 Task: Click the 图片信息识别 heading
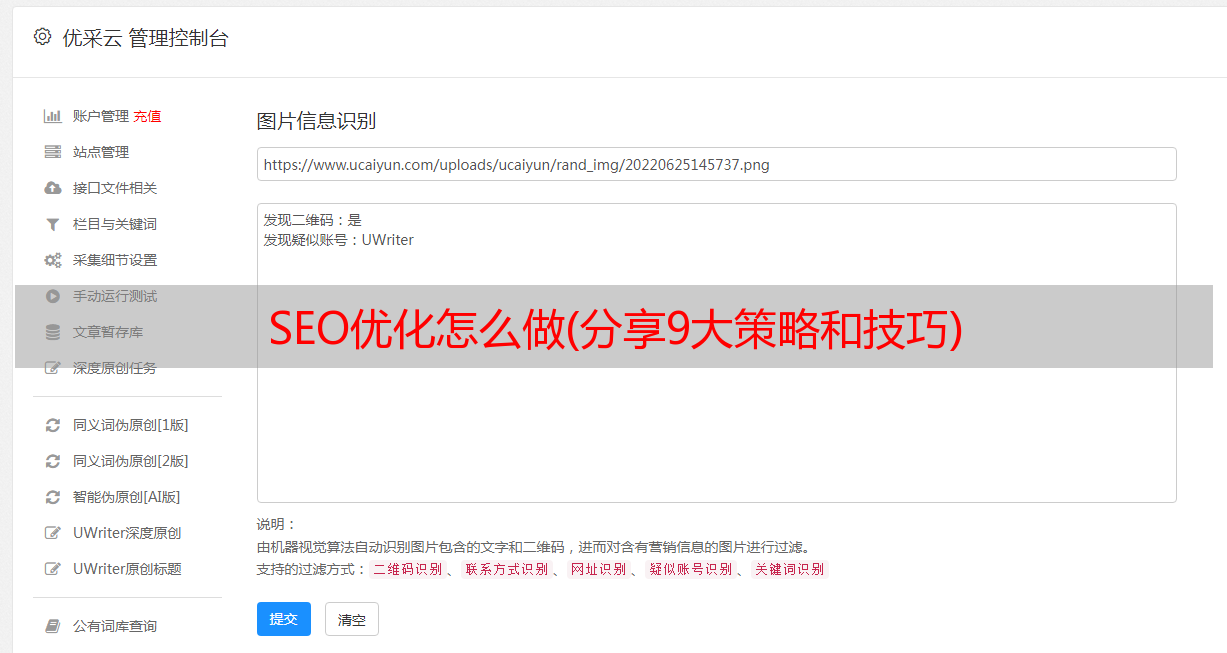pyautogui.click(x=316, y=121)
